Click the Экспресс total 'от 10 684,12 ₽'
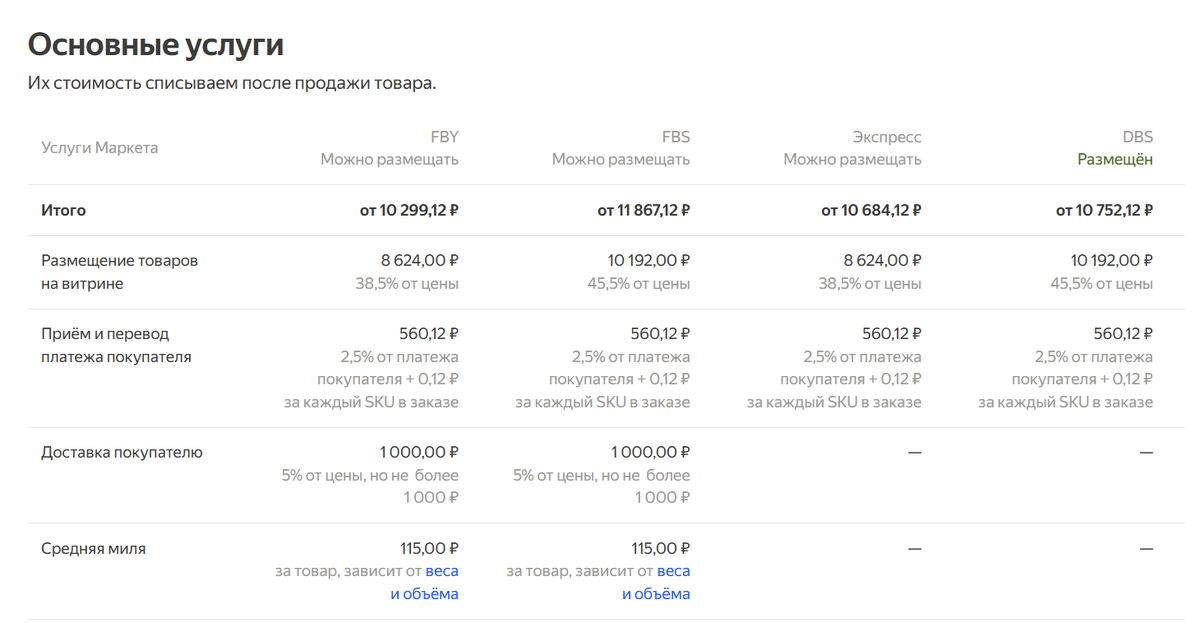Viewport: 1200px width, 623px height. point(871,210)
